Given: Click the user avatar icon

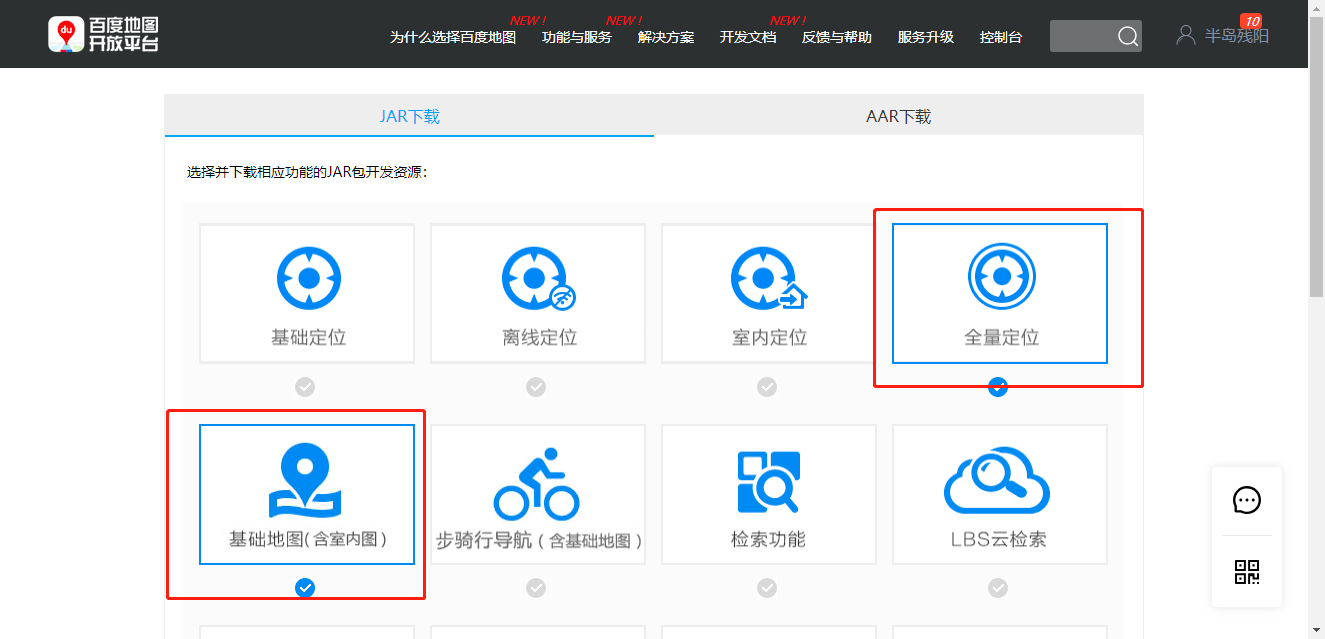Looking at the screenshot, I should pyautogui.click(x=1186, y=35).
